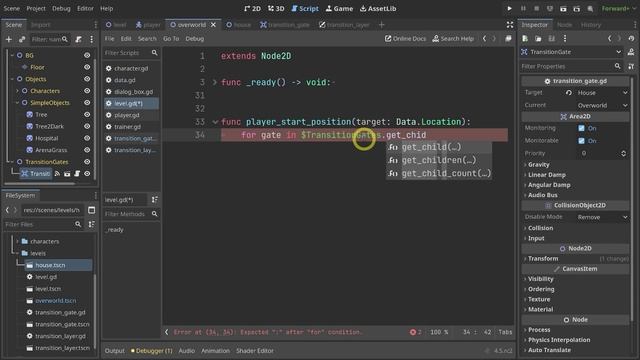Open the Editor menu
This screenshot has width=640, height=360.
pos(85,9)
